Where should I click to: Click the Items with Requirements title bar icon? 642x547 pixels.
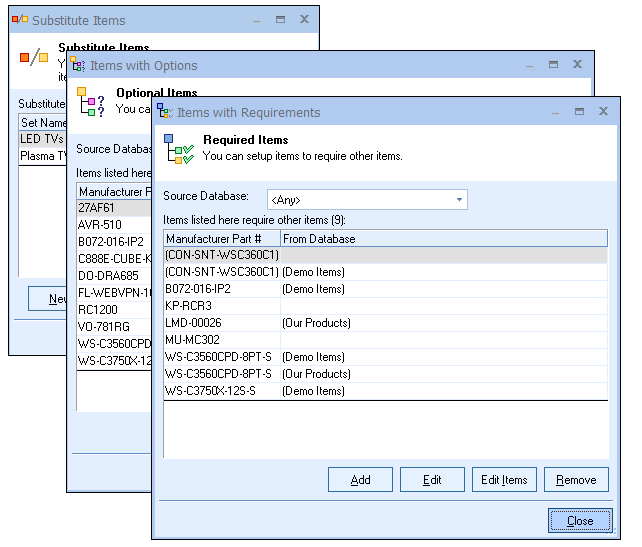pos(164,112)
